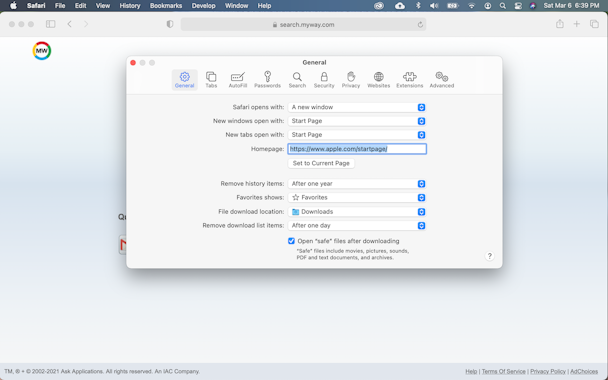Open the Remove history items dropdown
The image size is (608, 380).
(x=357, y=184)
